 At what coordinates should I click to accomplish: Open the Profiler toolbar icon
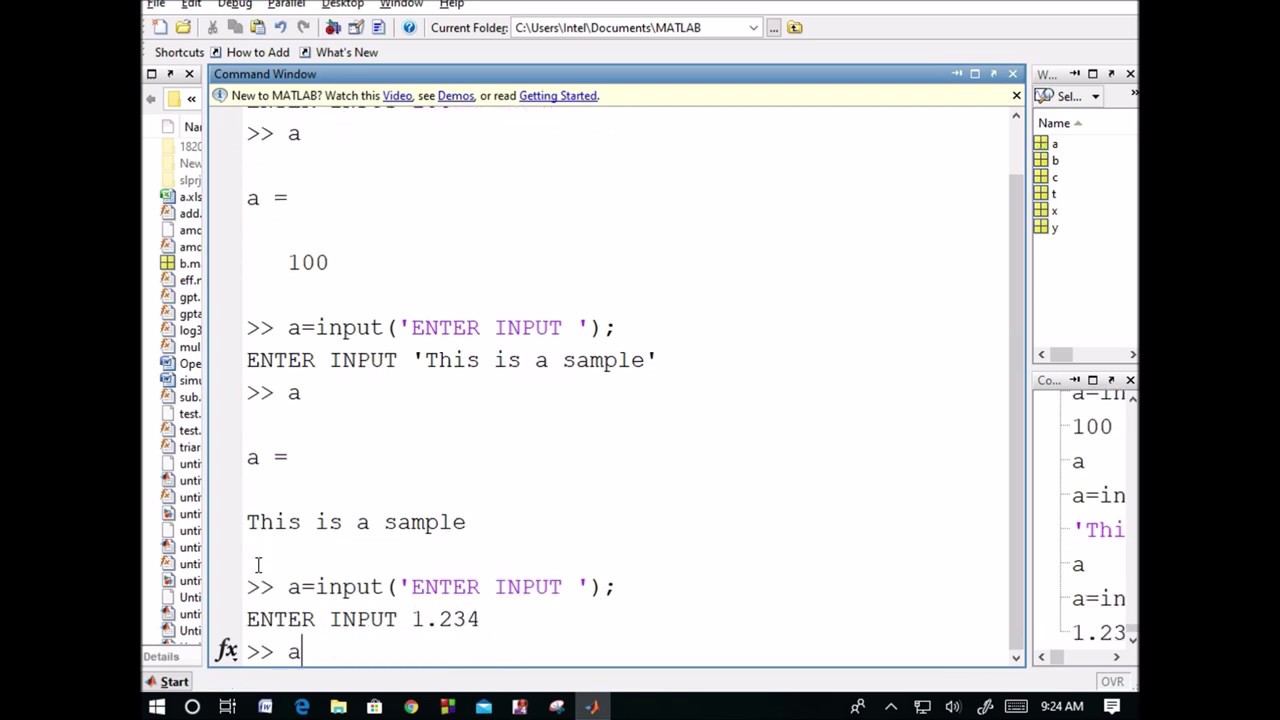379,27
